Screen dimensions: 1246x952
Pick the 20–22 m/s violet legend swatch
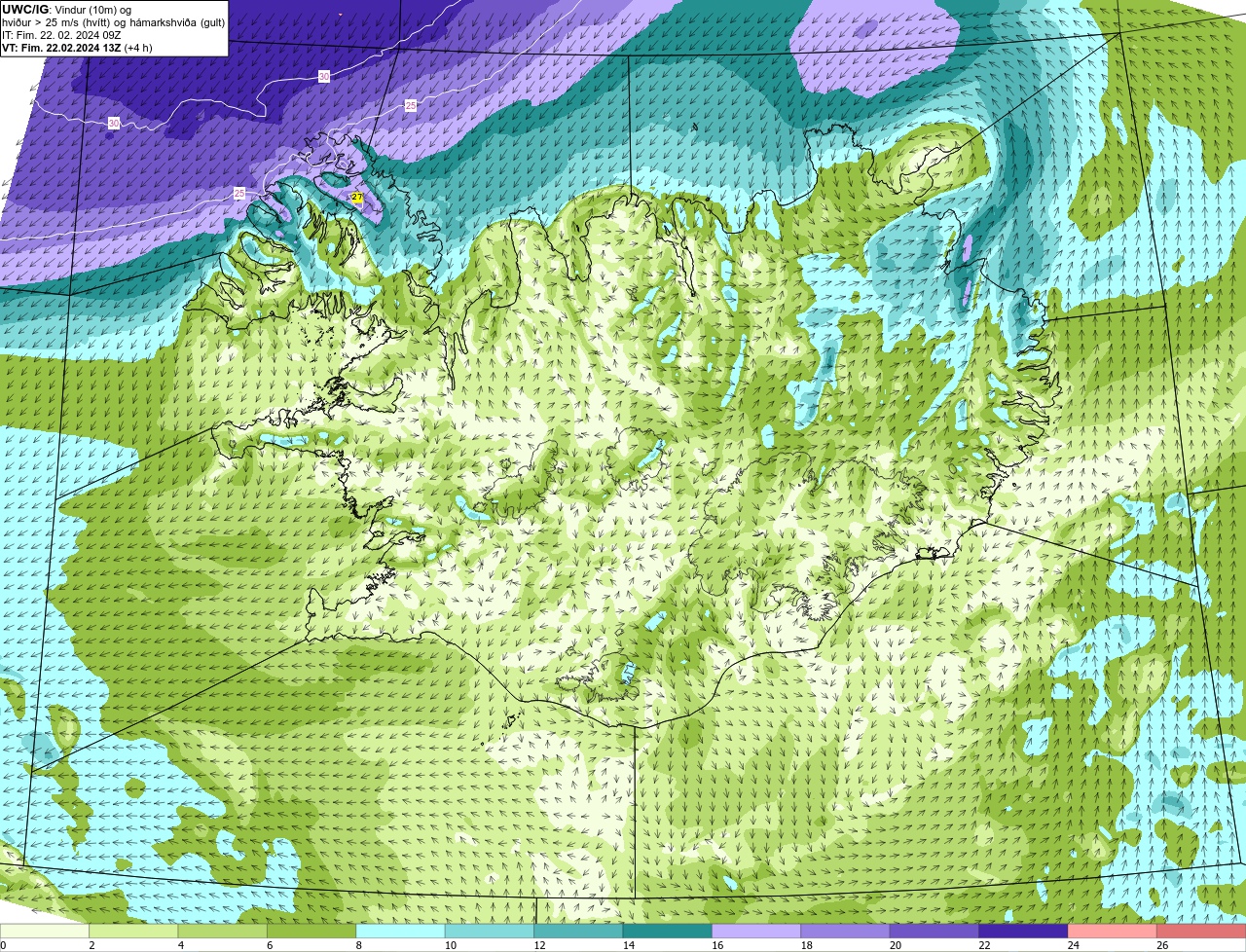tap(934, 932)
